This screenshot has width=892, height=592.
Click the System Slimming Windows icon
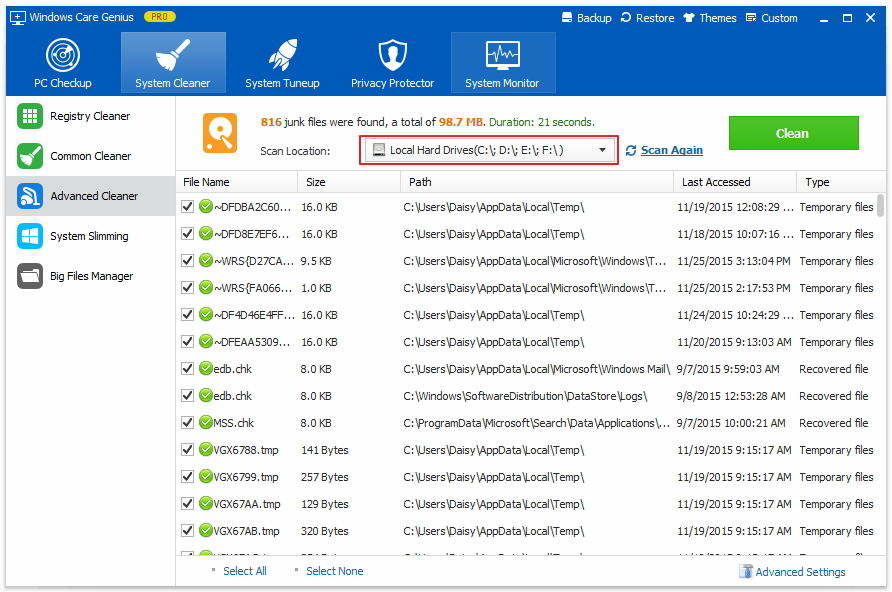pyautogui.click(x=30, y=236)
